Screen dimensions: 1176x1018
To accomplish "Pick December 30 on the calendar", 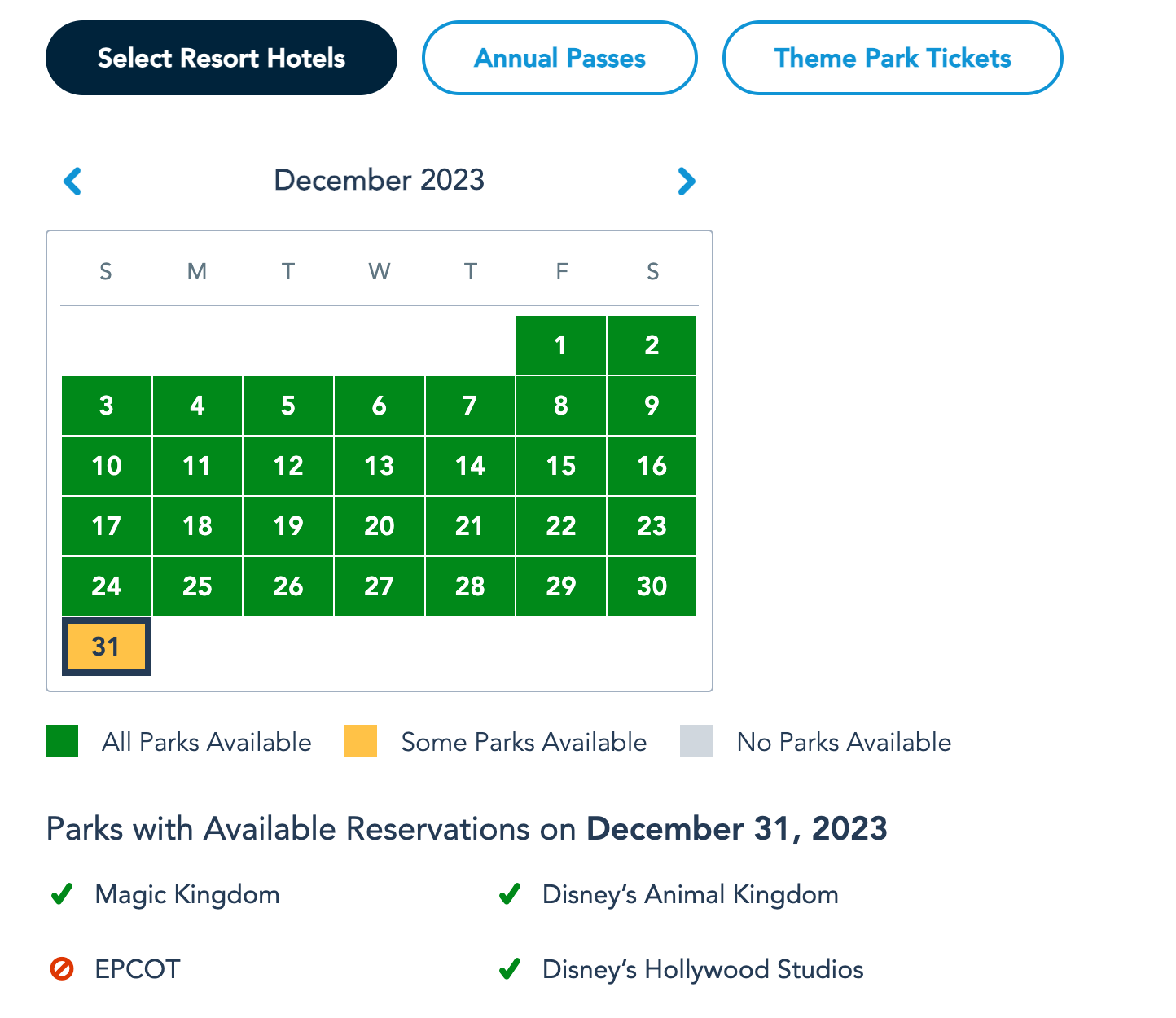I will tap(652, 586).
